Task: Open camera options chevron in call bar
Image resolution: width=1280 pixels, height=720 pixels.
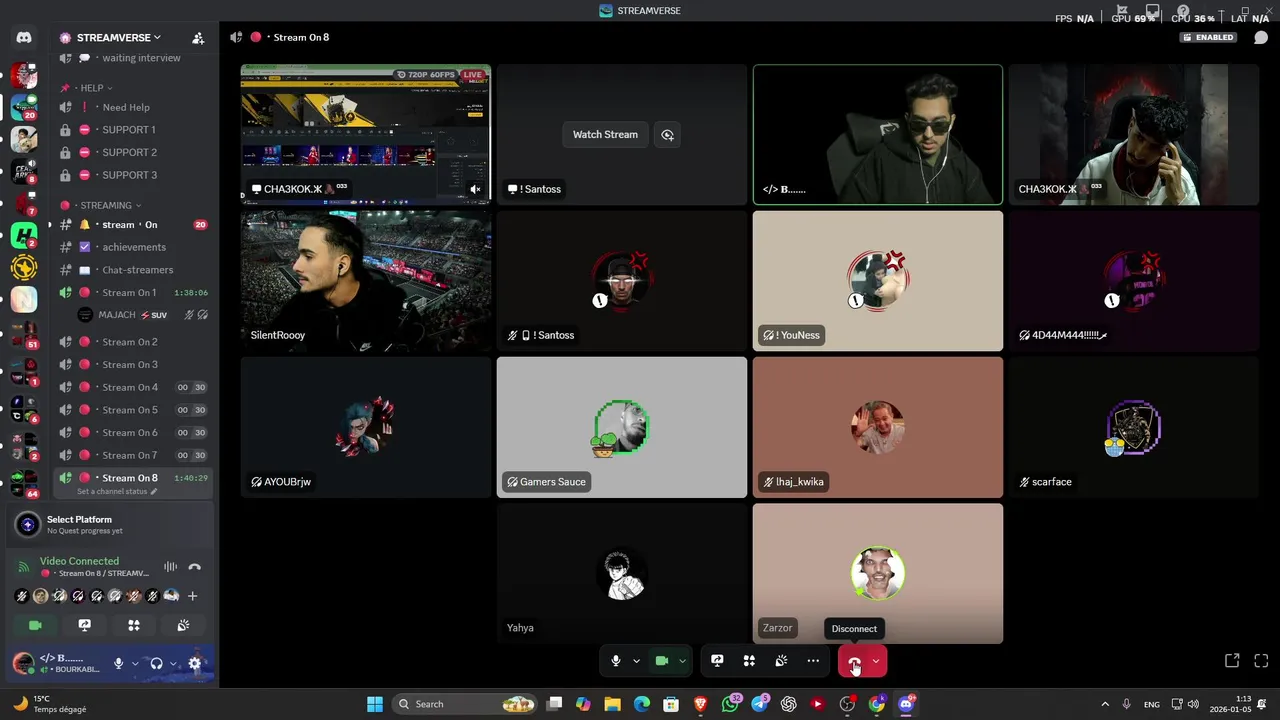Action: (682, 661)
